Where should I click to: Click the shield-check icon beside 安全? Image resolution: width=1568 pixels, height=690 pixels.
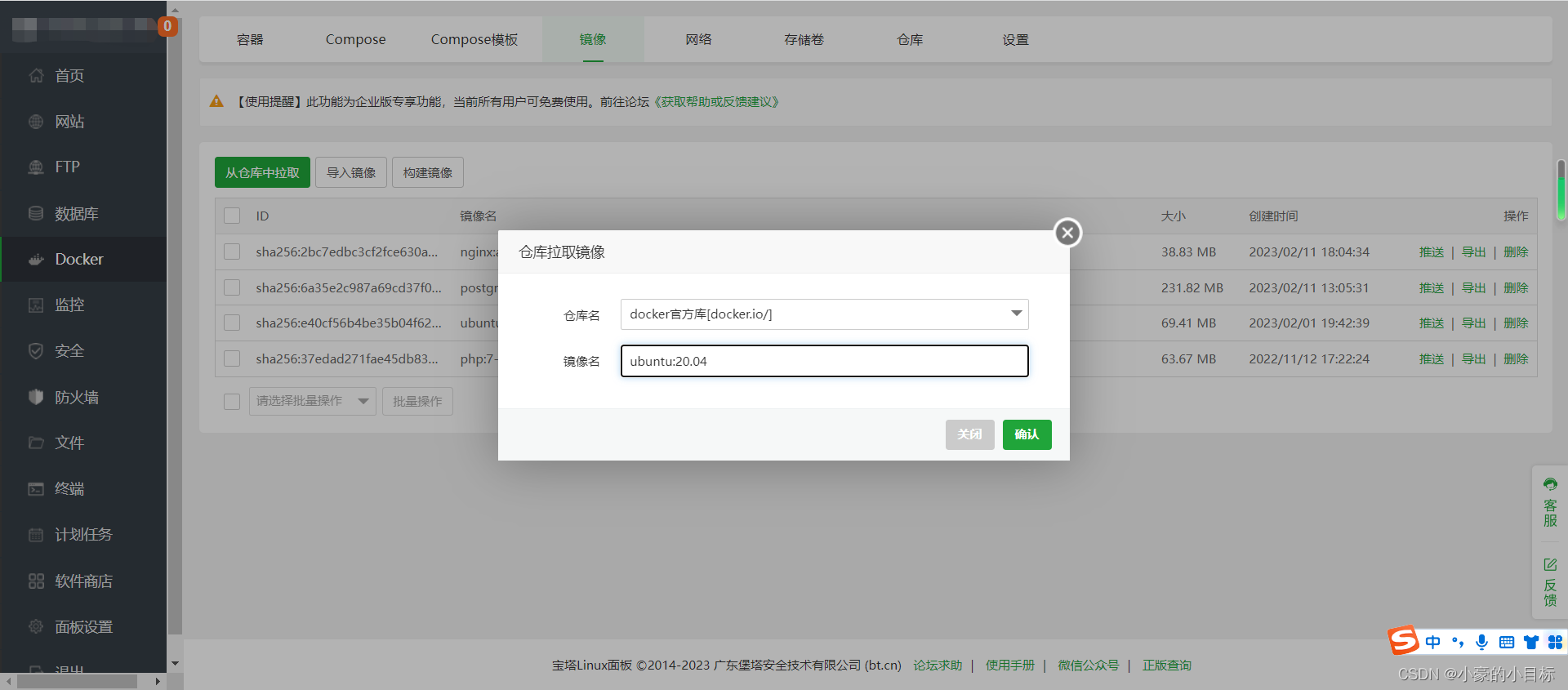point(36,351)
